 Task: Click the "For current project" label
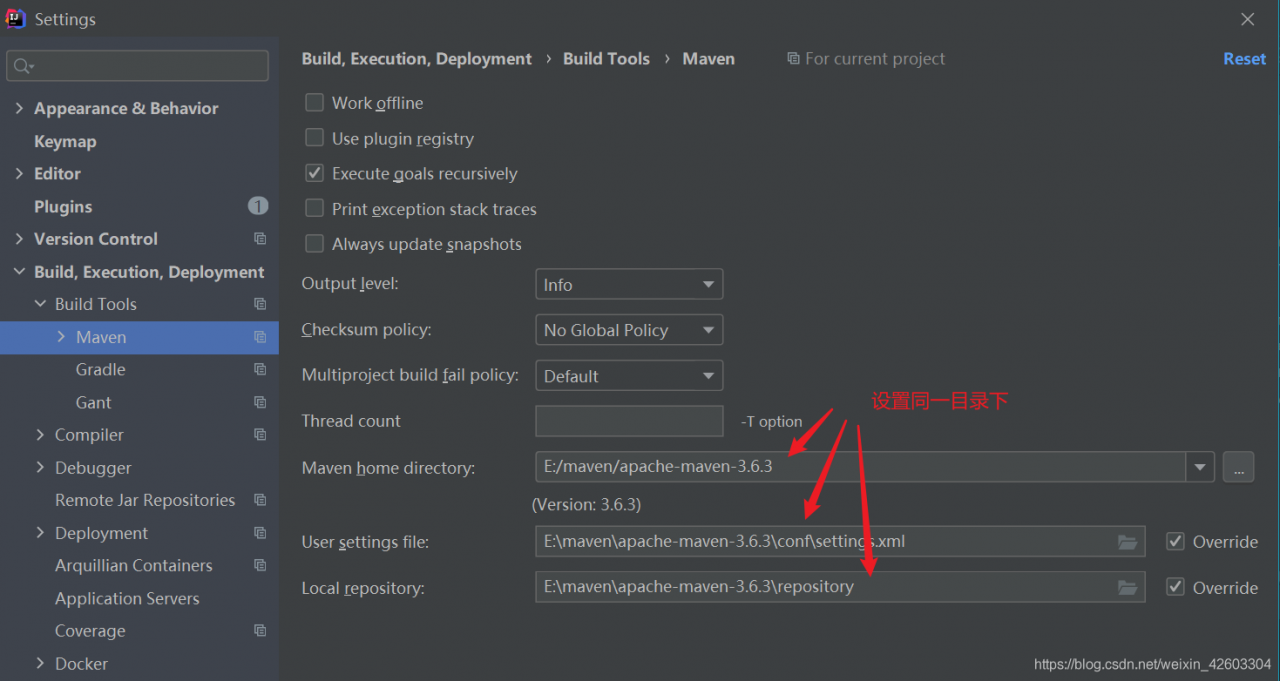coord(875,59)
